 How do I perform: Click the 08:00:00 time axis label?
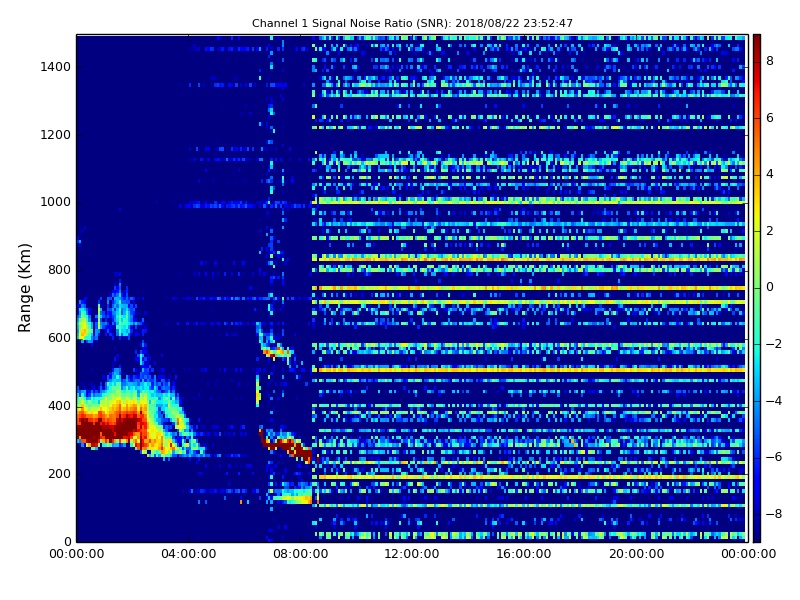[301, 554]
